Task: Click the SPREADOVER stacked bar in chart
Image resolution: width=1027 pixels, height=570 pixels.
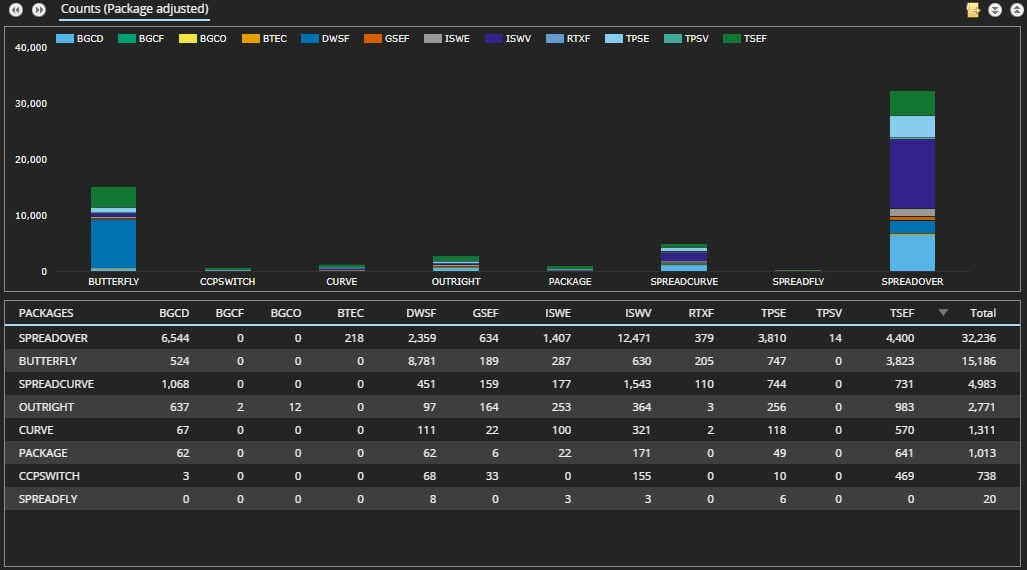Action: pos(912,181)
